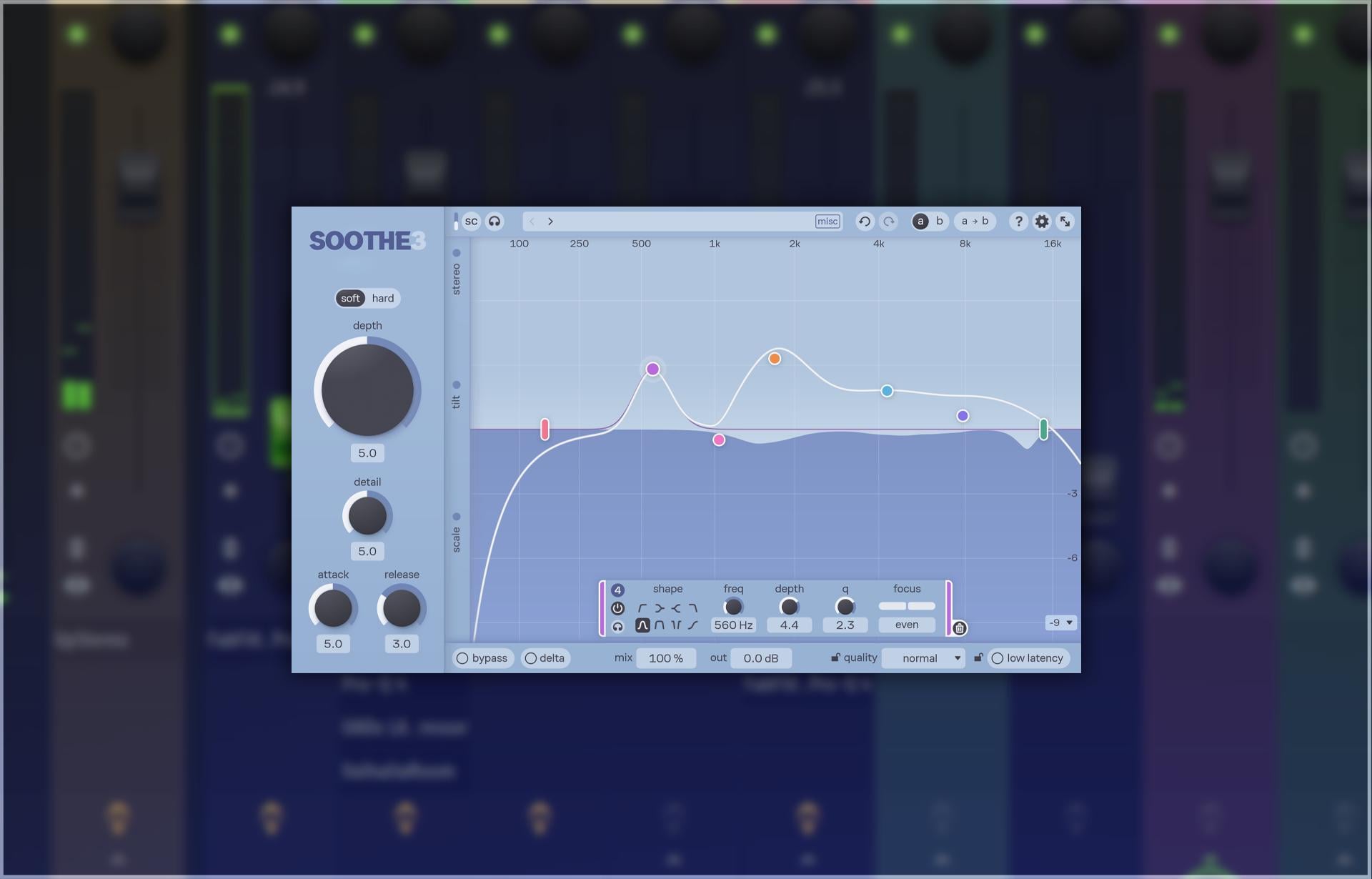Click the detail value field
Screen dimensions: 1372x879
[367, 551]
